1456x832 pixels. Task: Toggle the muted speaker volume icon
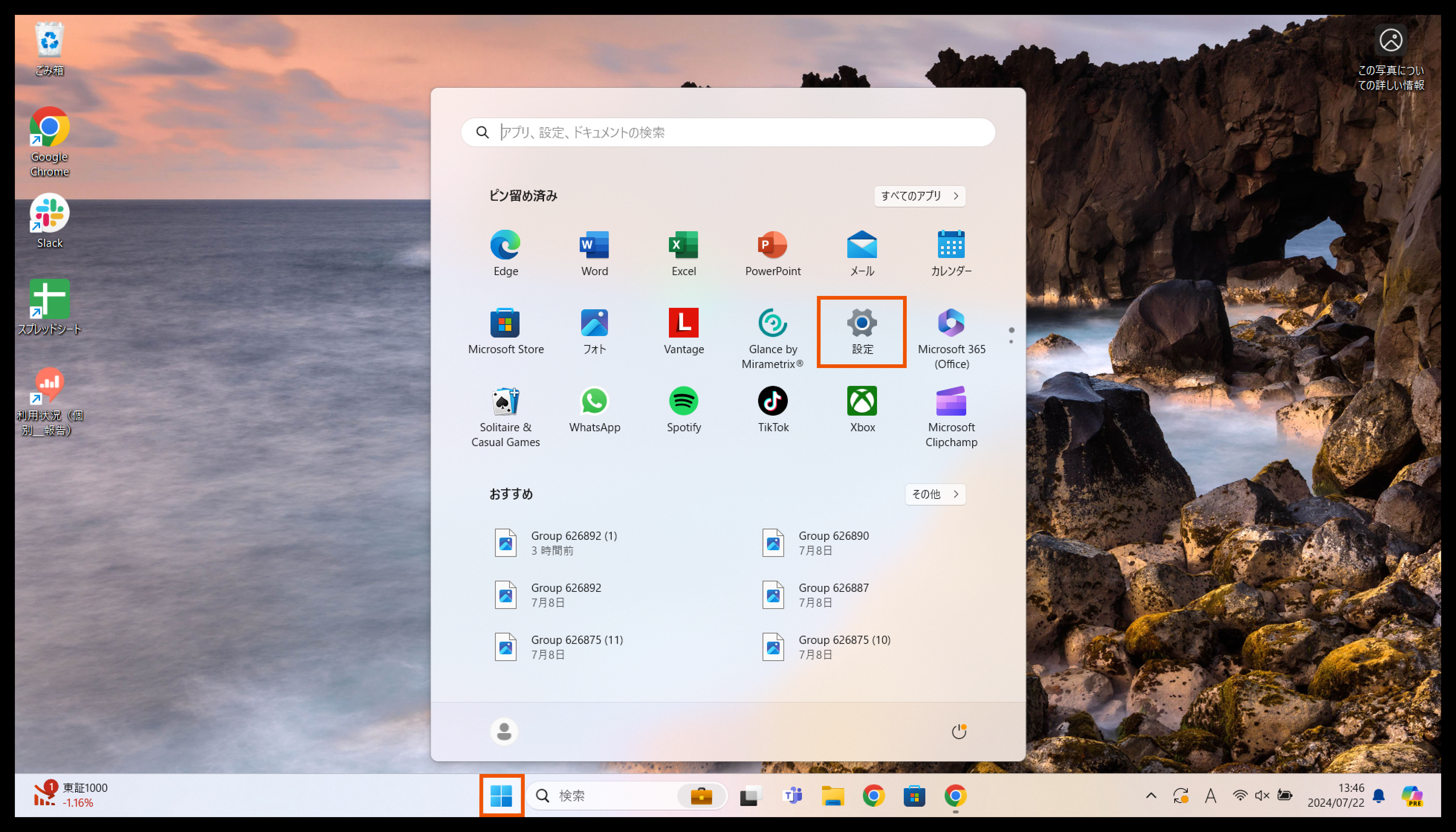click(x=1262, y=796)
